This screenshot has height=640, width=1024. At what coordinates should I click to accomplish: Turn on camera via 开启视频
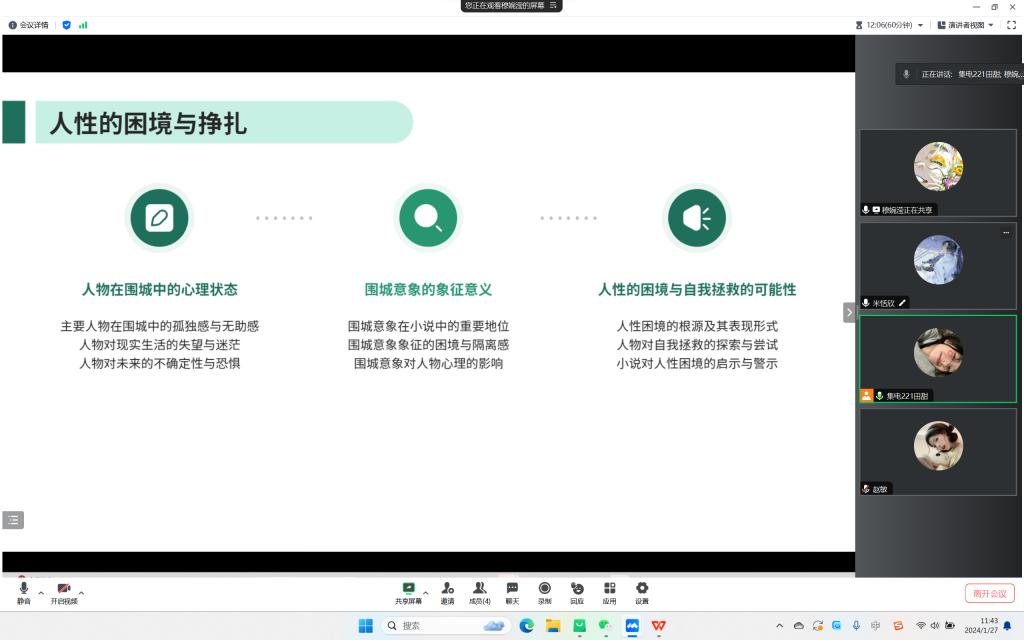[64, 592]
